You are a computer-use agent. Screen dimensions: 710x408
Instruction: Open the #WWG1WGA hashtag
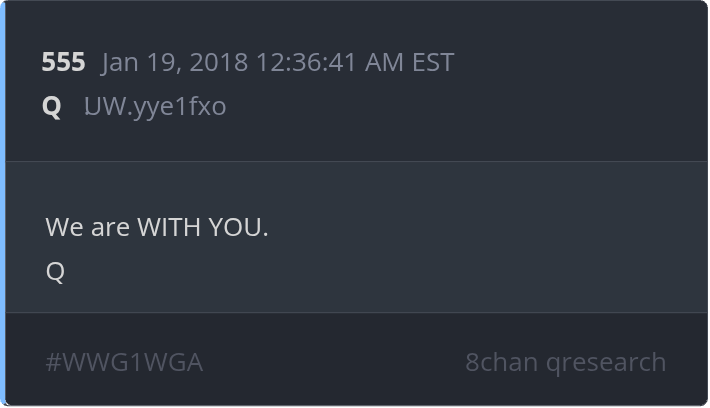[x=124, y=362]
